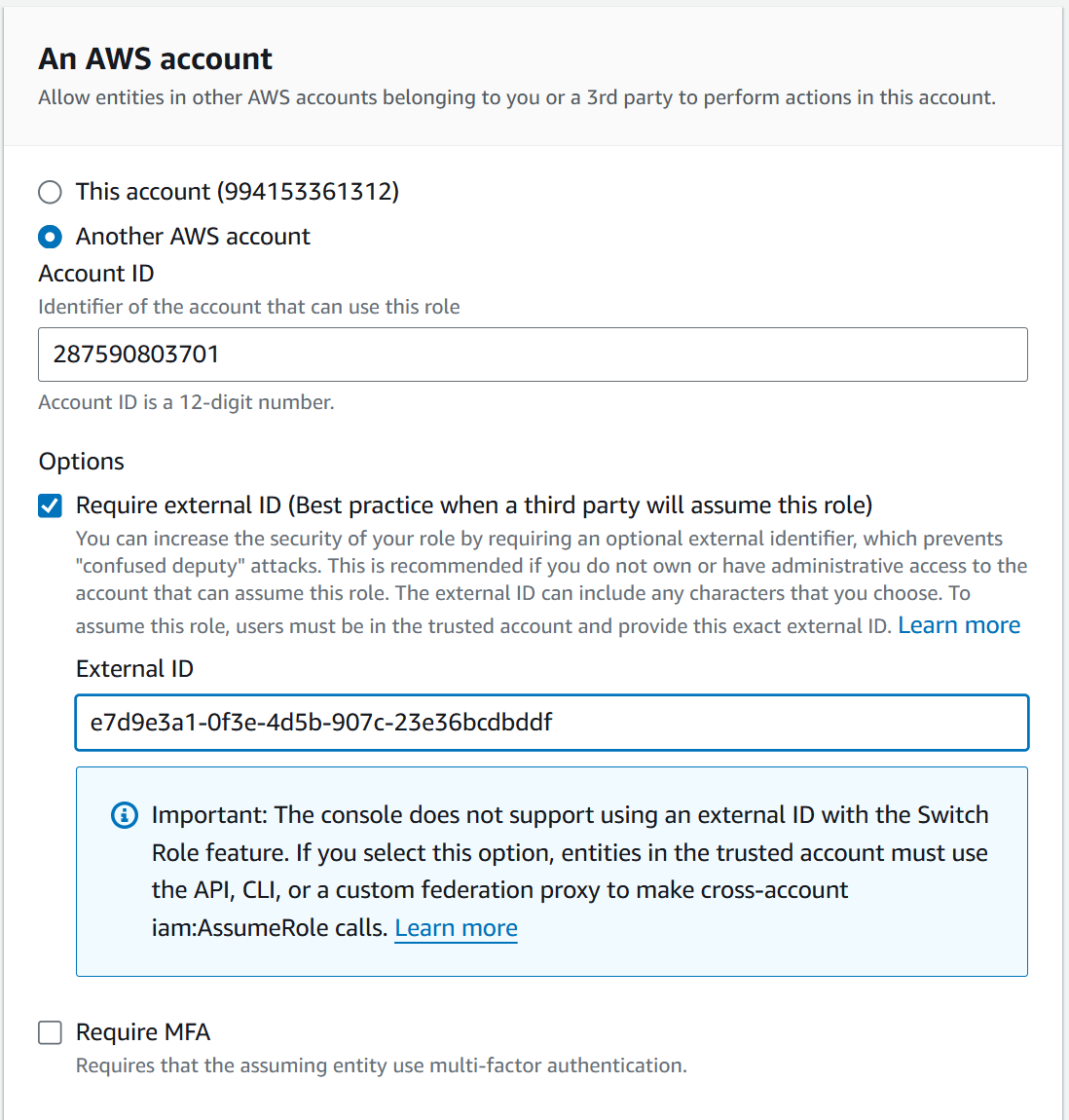Click into the Account ID number field
This screenshot has width=1069, height=1120.
click(532, 355)
